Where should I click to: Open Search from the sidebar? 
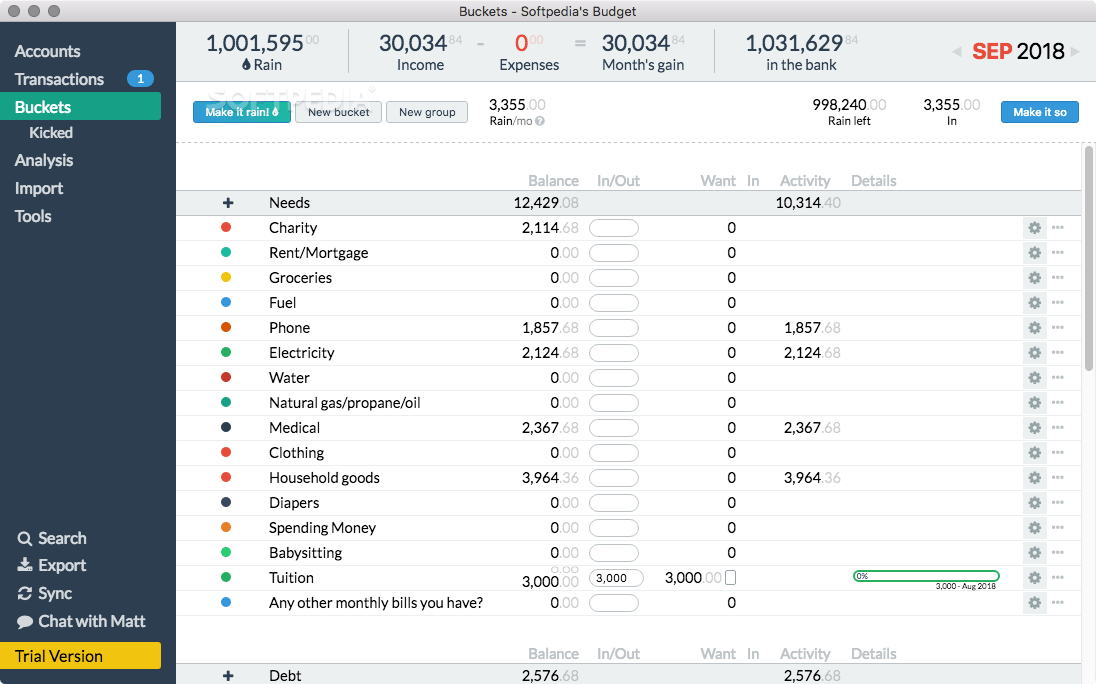[x=52, y=539]
